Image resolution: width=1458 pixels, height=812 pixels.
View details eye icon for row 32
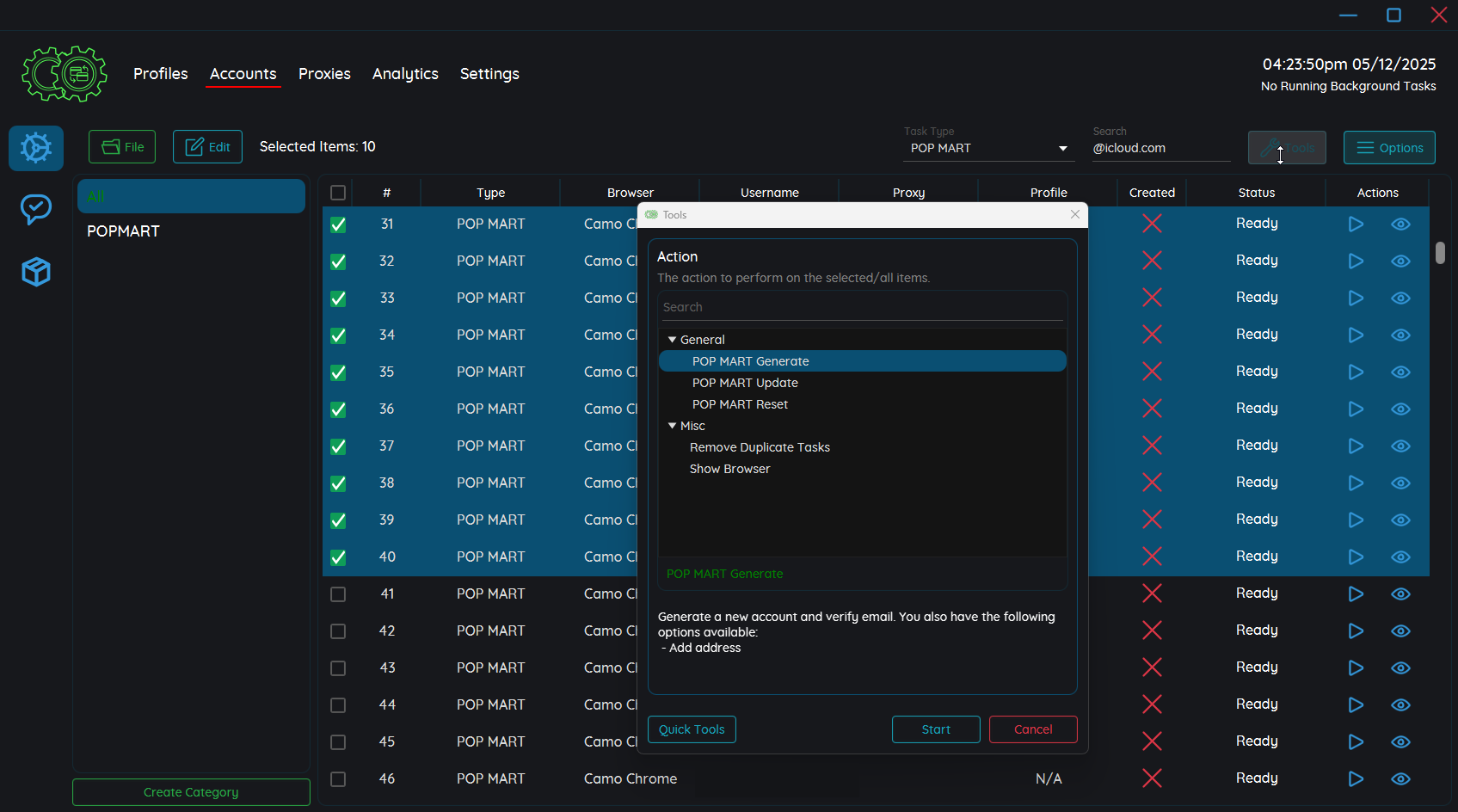1400,261
